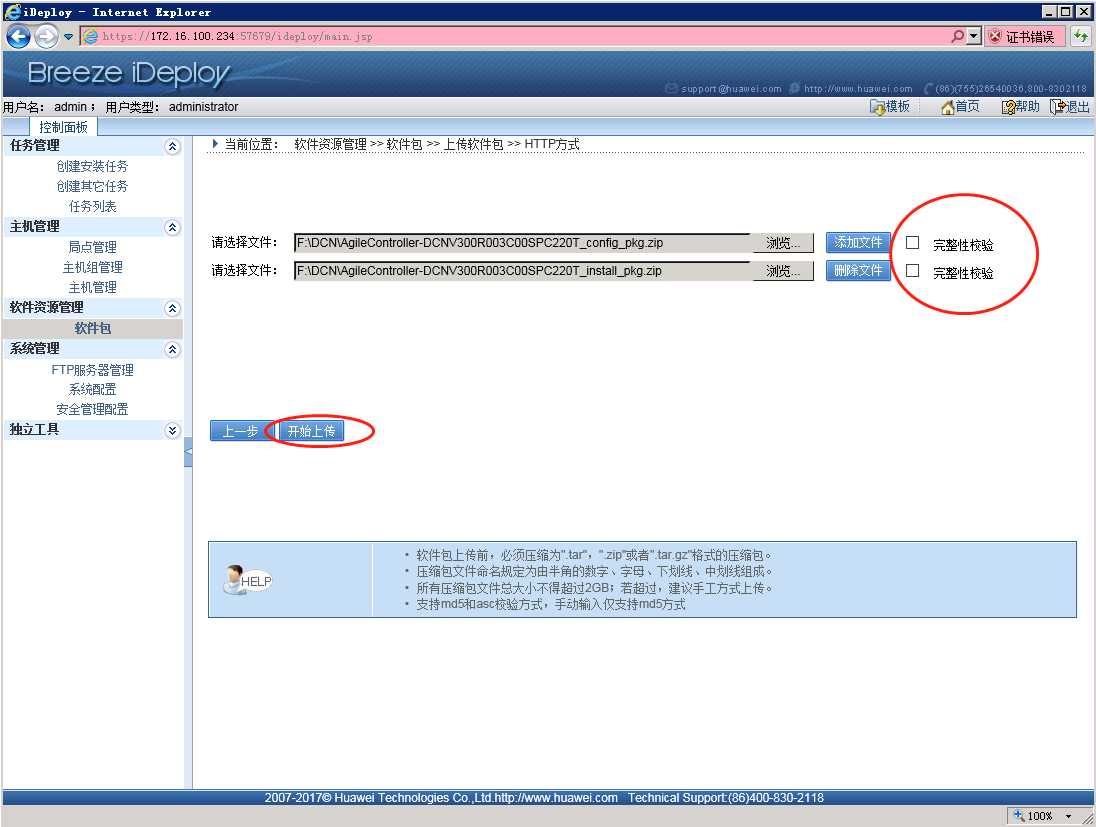Open 系统配置 menu item

tap(92, 389)
